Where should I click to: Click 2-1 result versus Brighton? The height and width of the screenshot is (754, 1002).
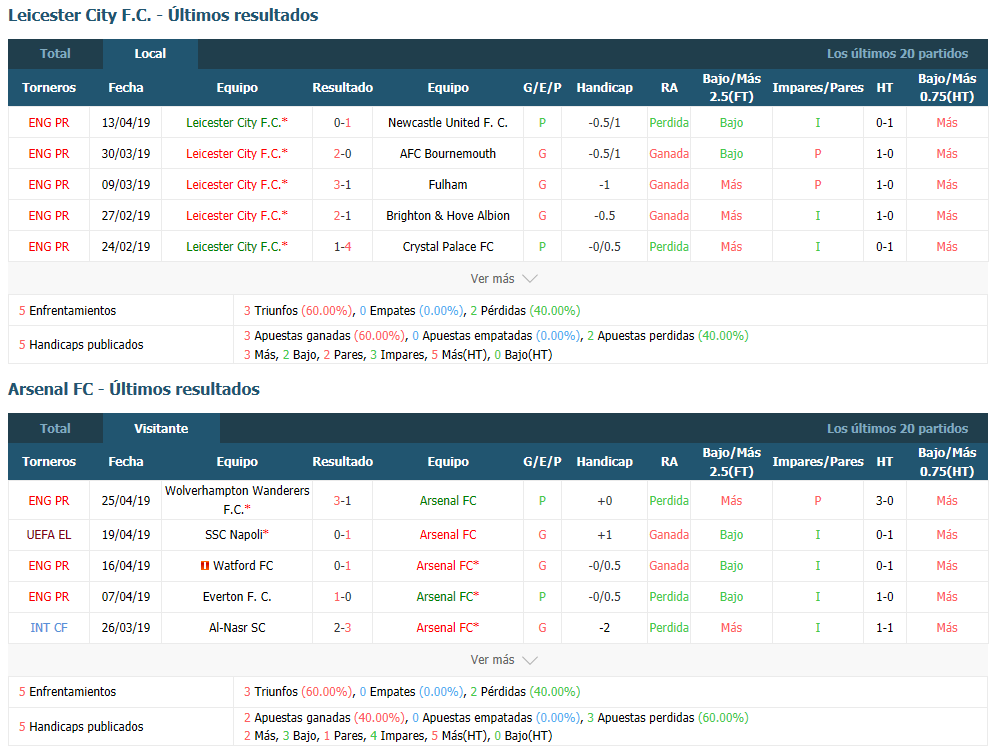(343, 215)
